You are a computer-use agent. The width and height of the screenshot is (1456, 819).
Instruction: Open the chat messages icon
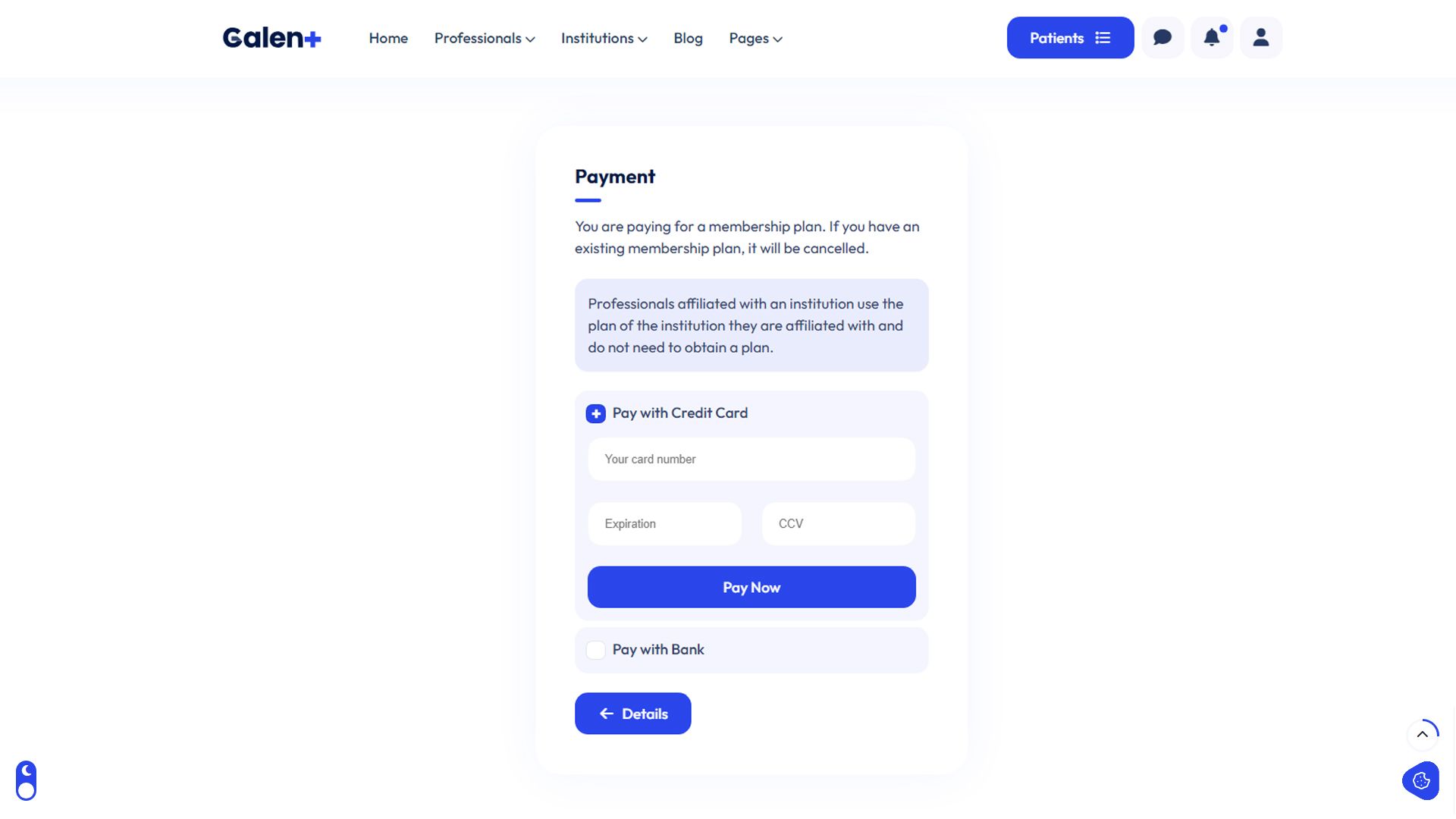coord(1163,38)
